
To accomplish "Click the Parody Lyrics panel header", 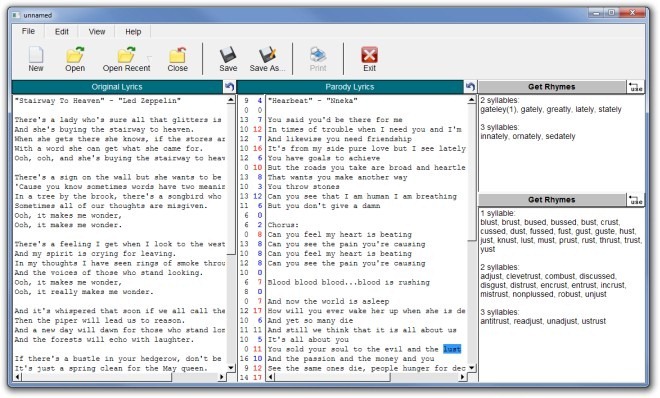I will click(350, 87).
